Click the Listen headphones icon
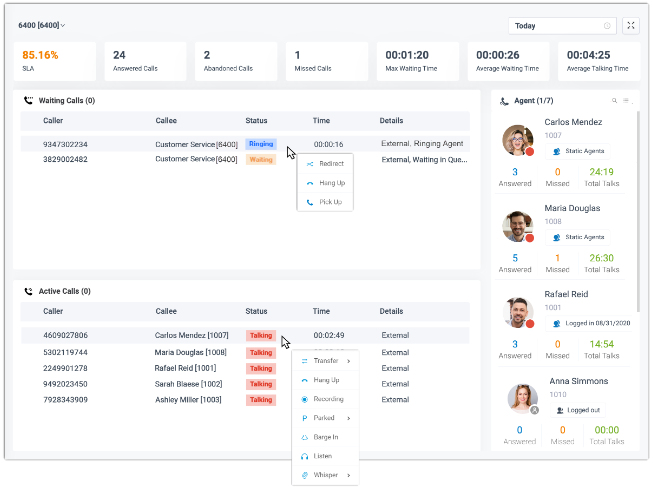 (x=304, y=456)
